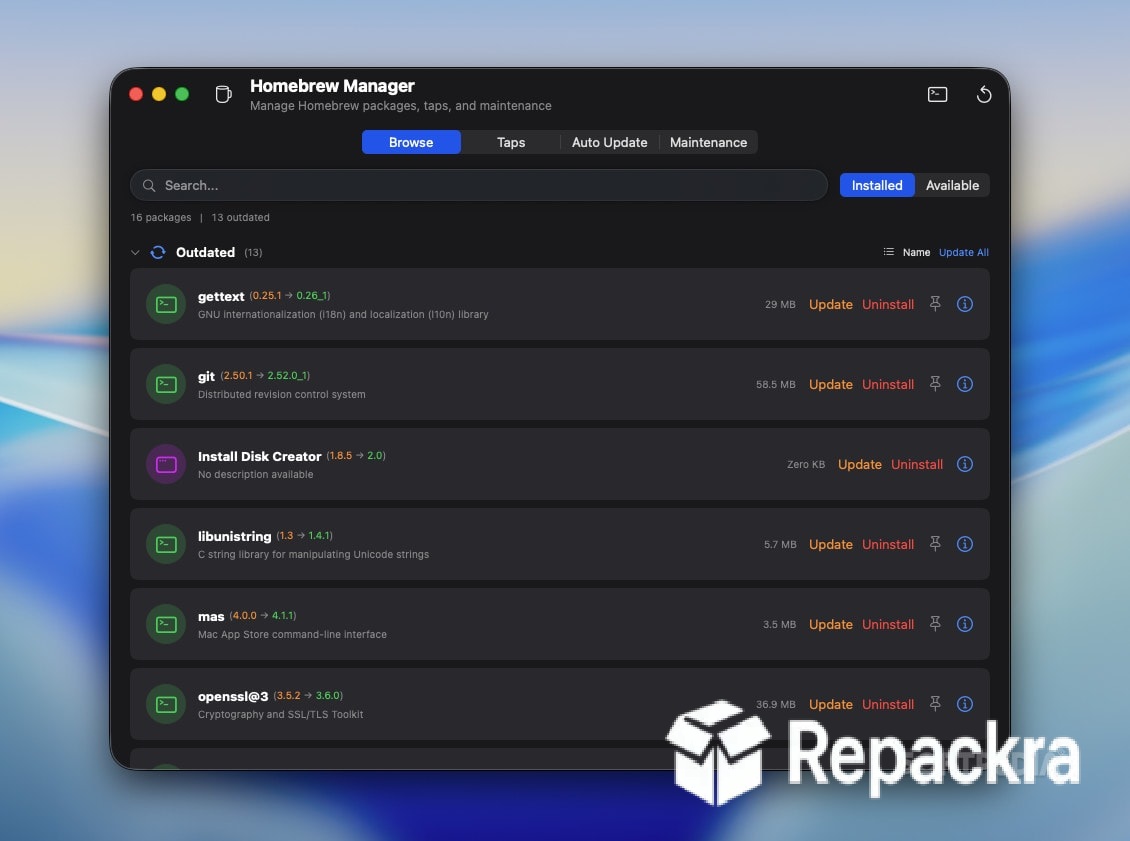
Task: Click the mas package name
Action: (x=210, y=617)
